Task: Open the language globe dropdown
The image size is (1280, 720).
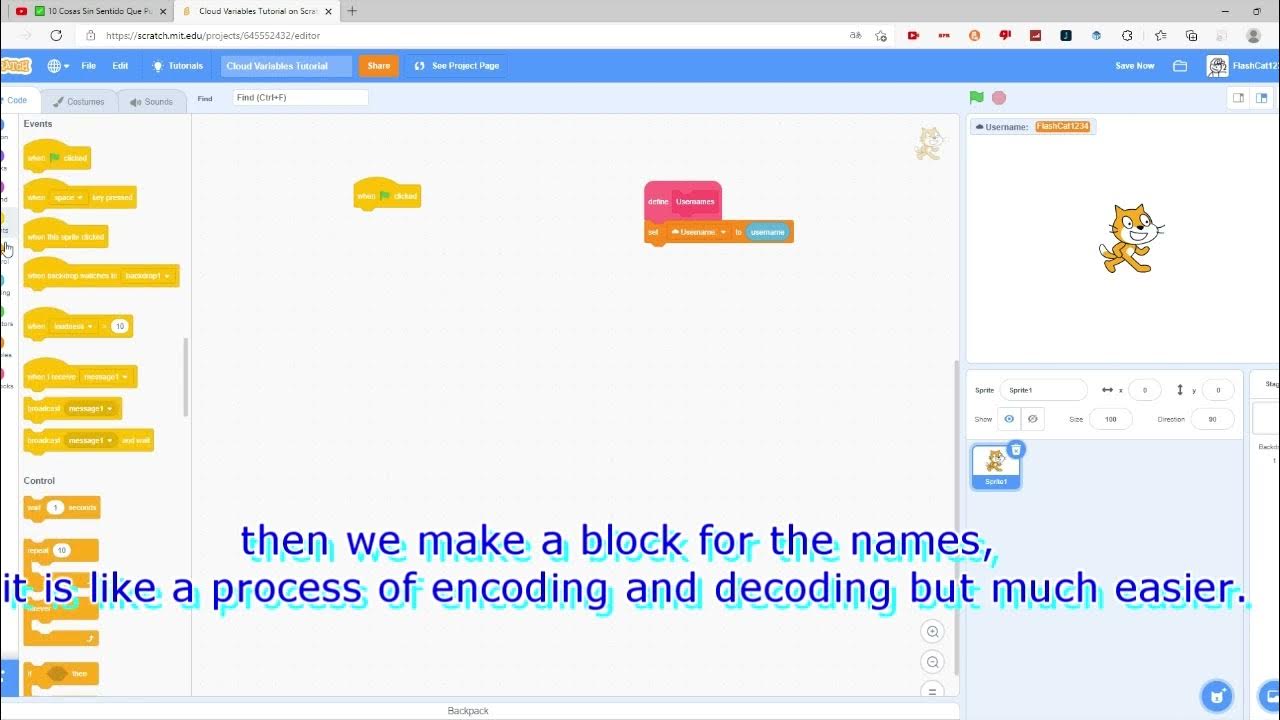Action: click(x=58, y=66)
